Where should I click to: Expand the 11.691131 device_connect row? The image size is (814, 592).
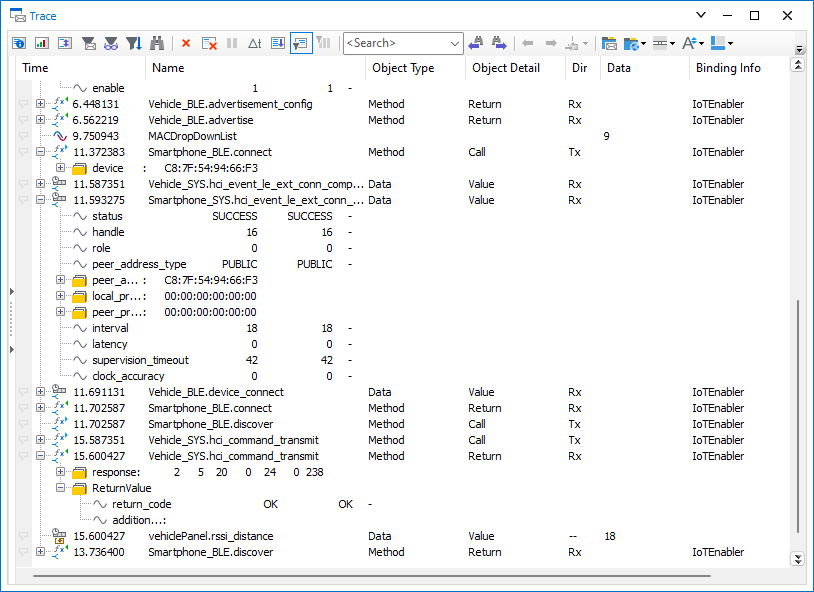pyautogui.click(x=40, y=392)
